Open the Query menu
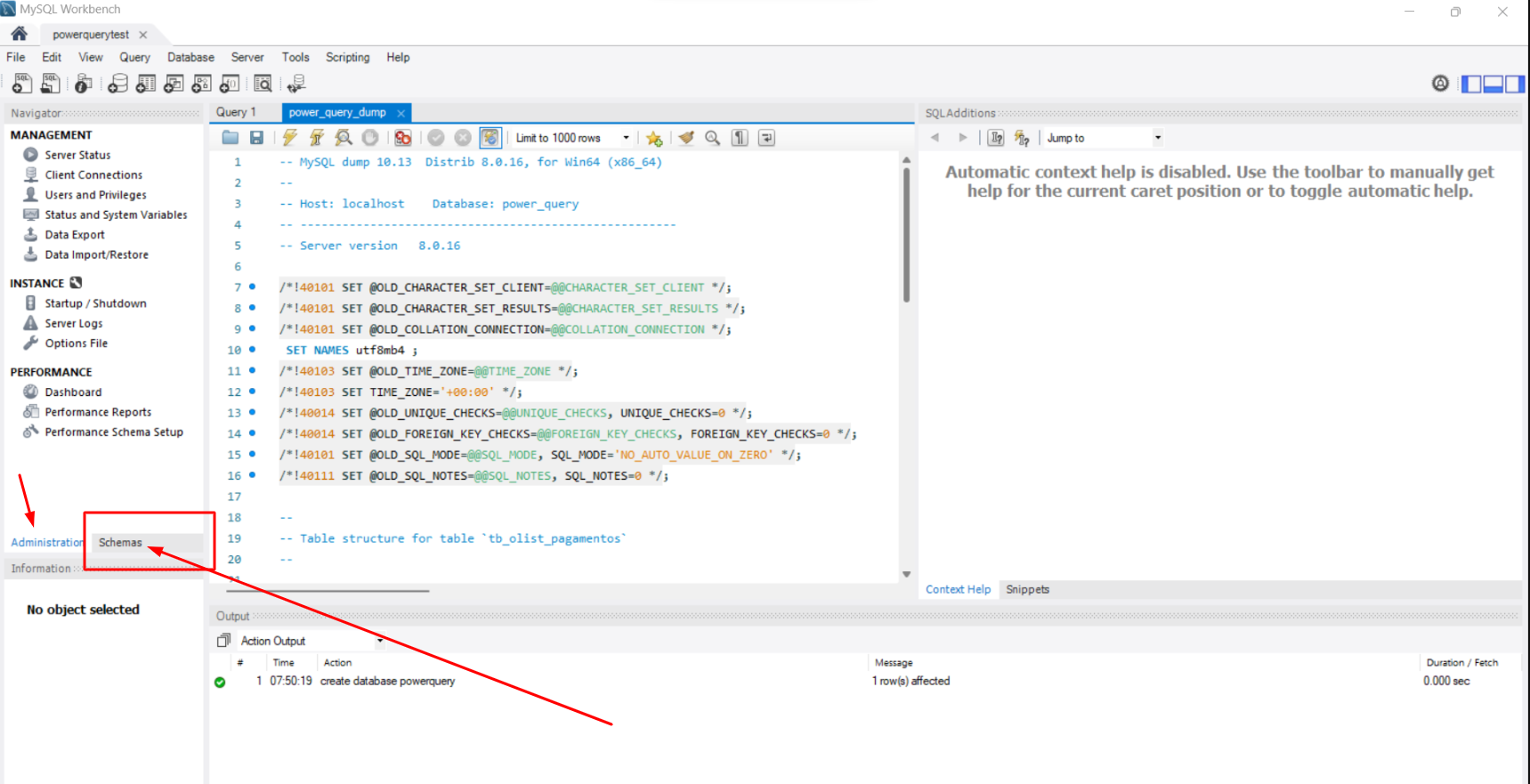 pos(135,57)
